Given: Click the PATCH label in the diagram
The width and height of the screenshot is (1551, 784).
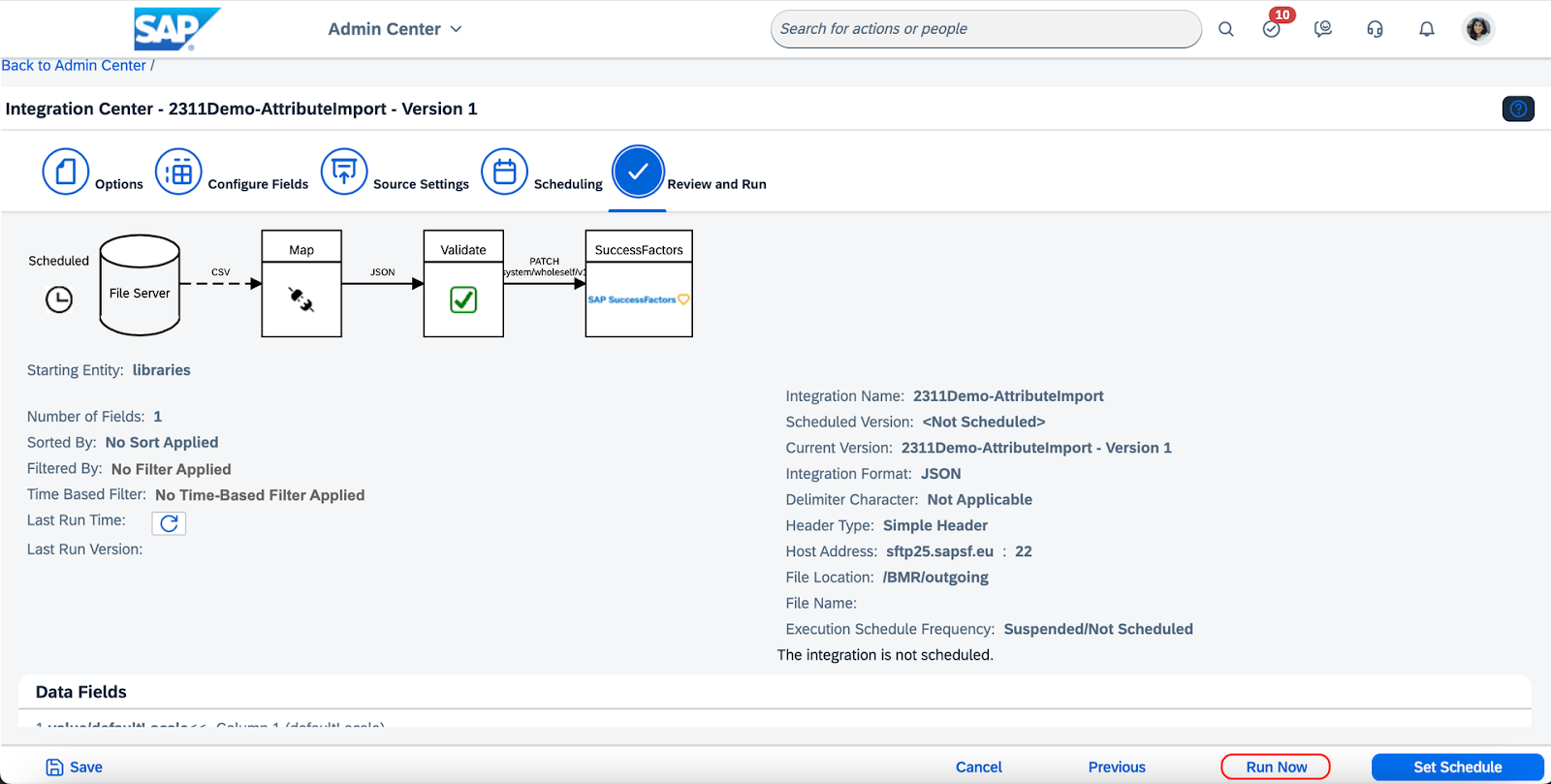Looking at the screenshot, I should point(545,262).
